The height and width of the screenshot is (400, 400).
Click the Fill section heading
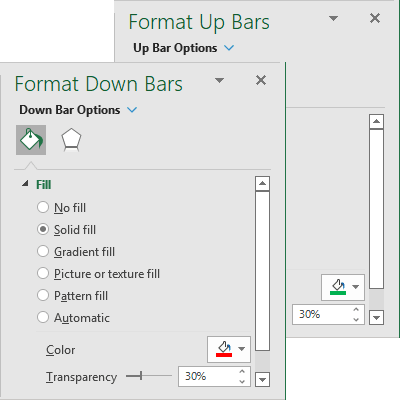[x=44, y=184]
